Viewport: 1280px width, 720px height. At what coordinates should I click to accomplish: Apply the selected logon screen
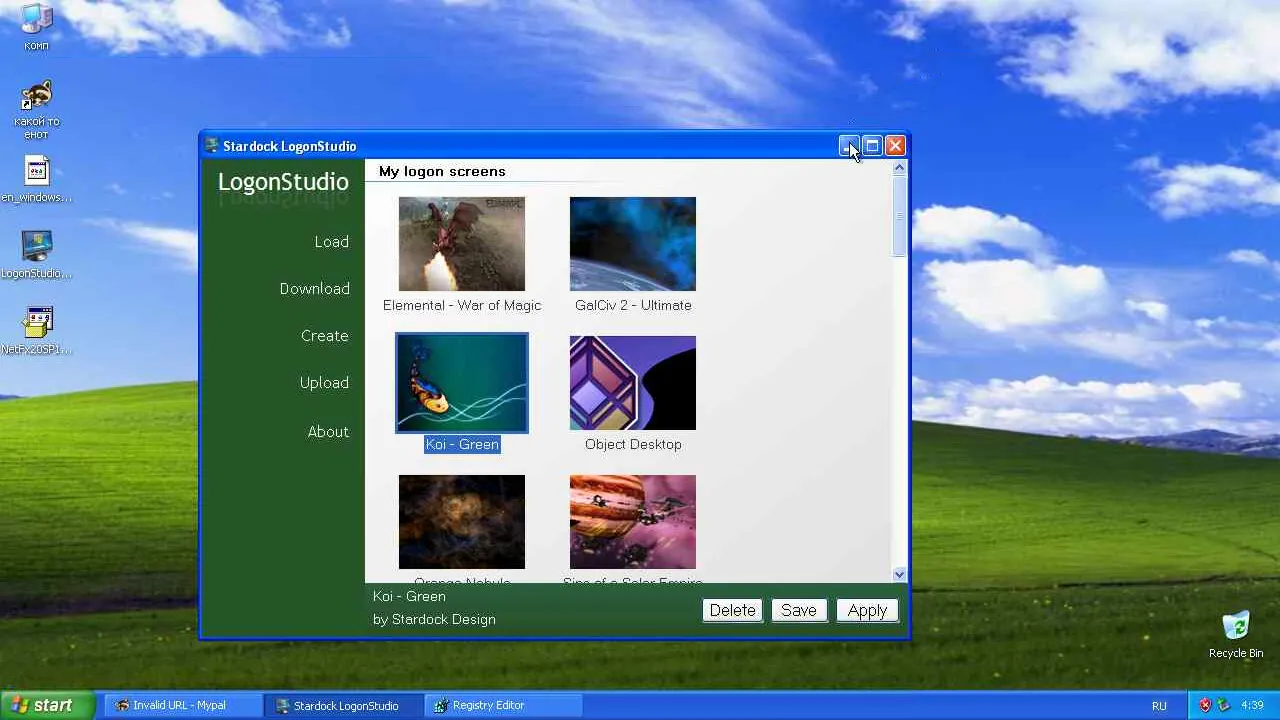click(867, 610)
